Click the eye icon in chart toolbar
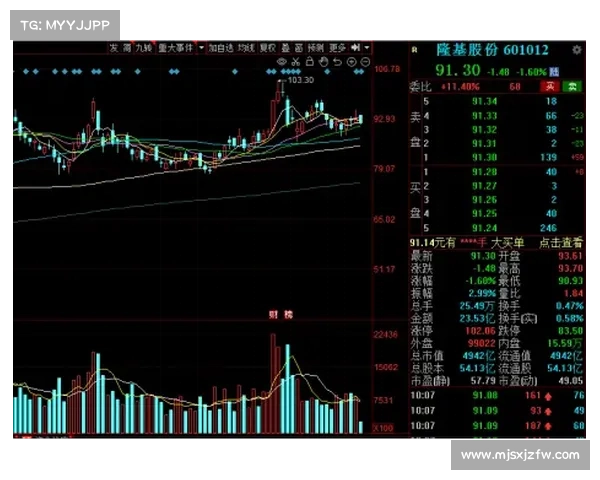The height and width of the screenshot is (480, 600). (283, 62)
